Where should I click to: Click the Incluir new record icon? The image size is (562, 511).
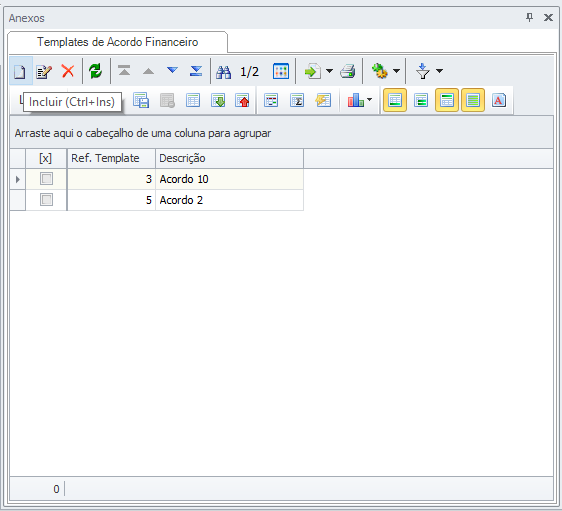[x=20, y=71]
